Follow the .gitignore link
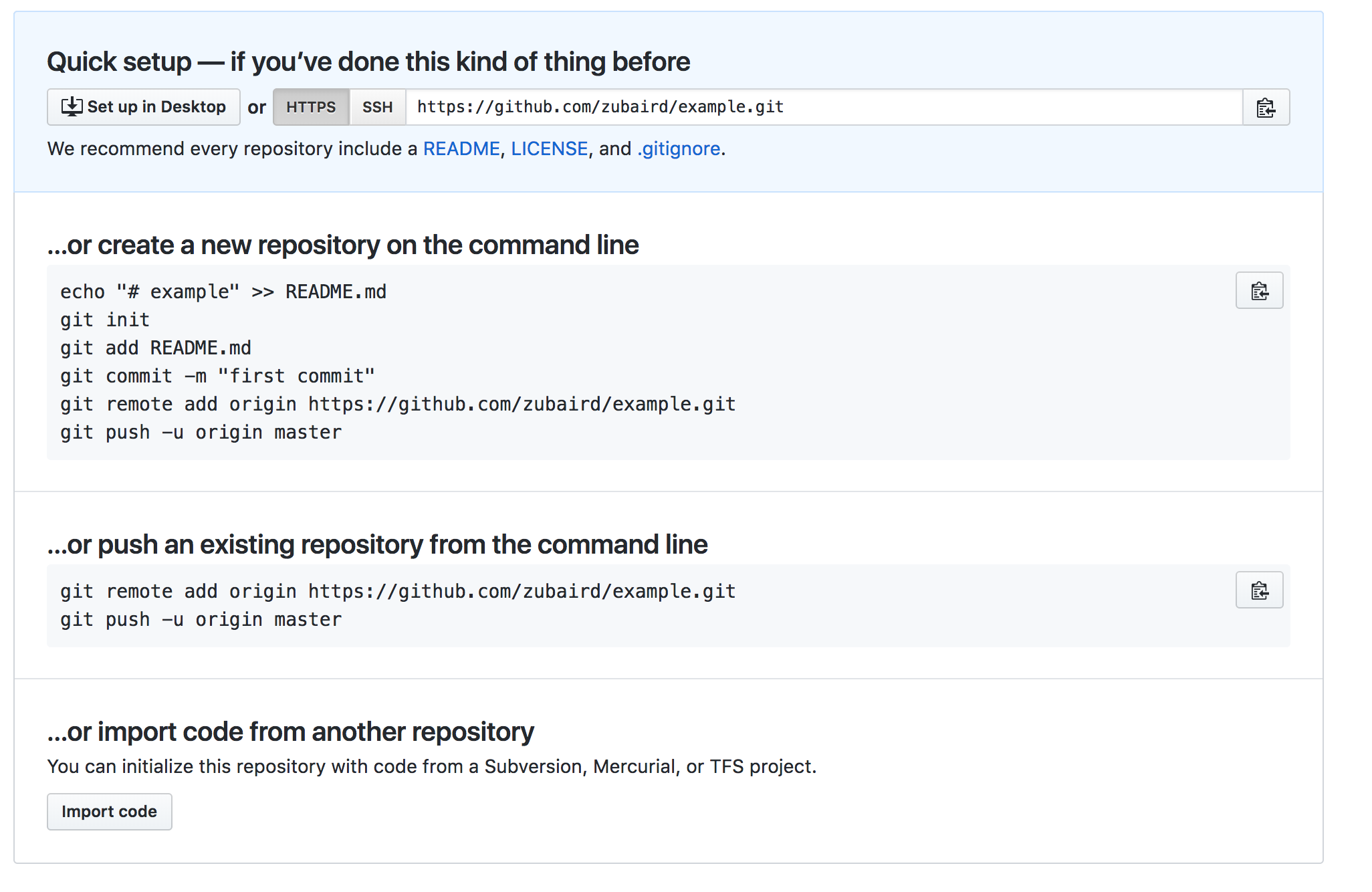This screenshot has width=1372, height=892. 679,148
